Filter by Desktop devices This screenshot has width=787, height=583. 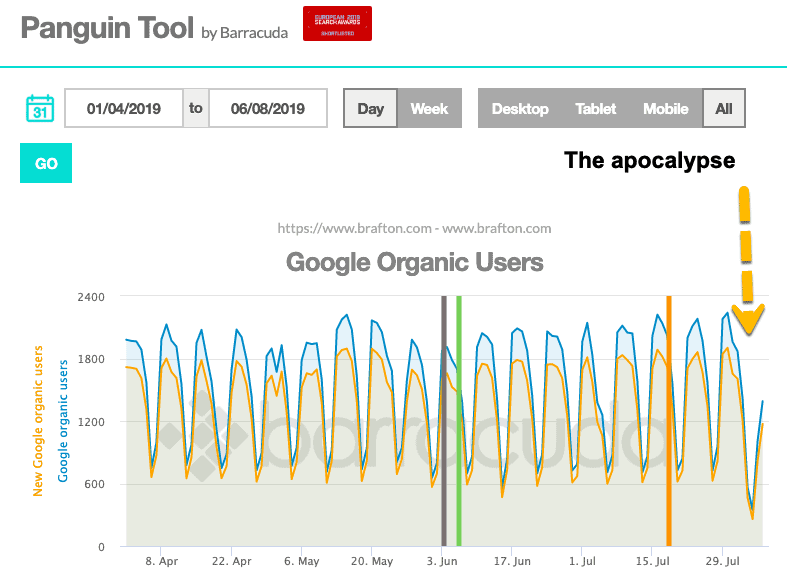[520, 108]
